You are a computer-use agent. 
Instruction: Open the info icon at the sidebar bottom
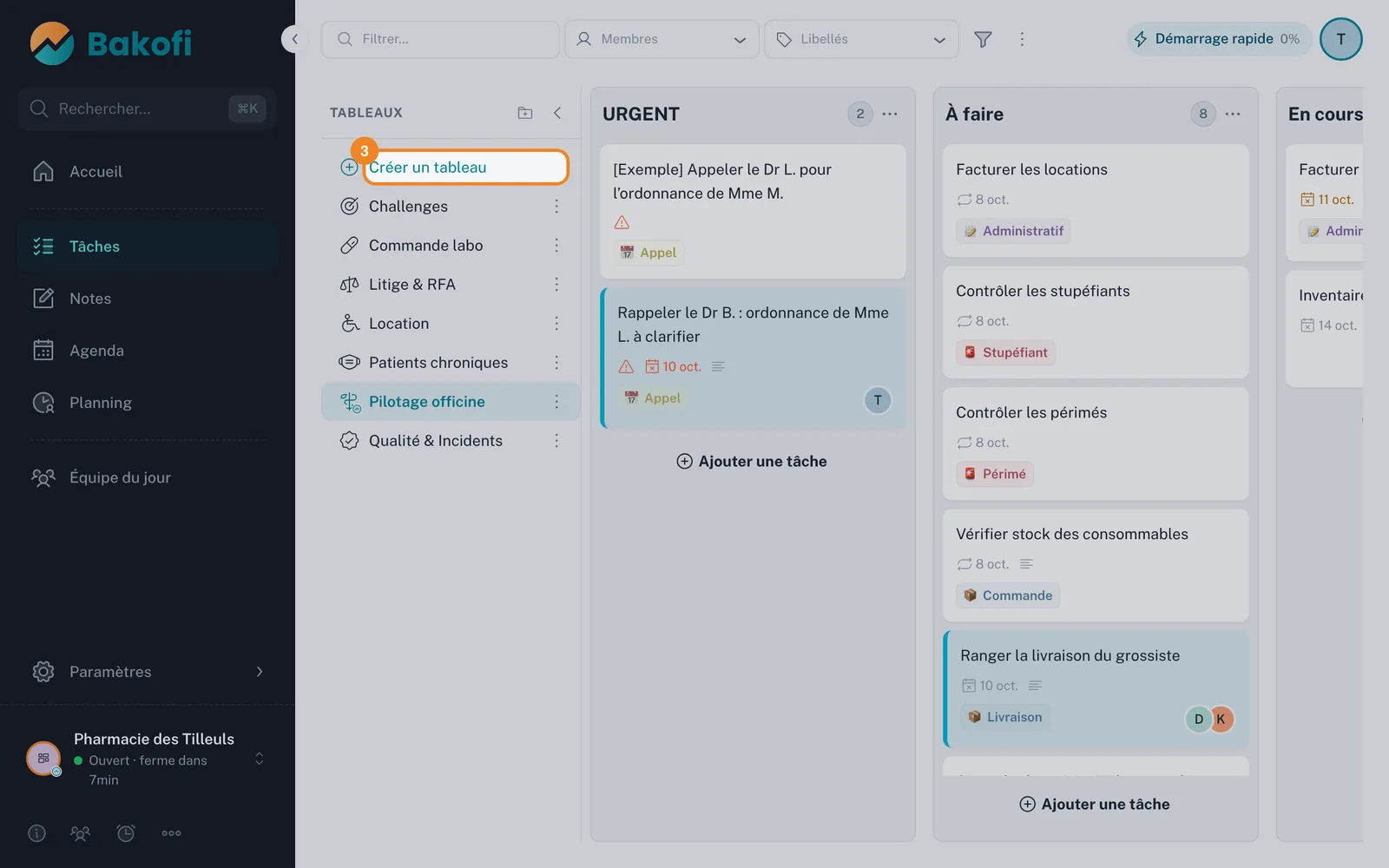coord(36,833)
